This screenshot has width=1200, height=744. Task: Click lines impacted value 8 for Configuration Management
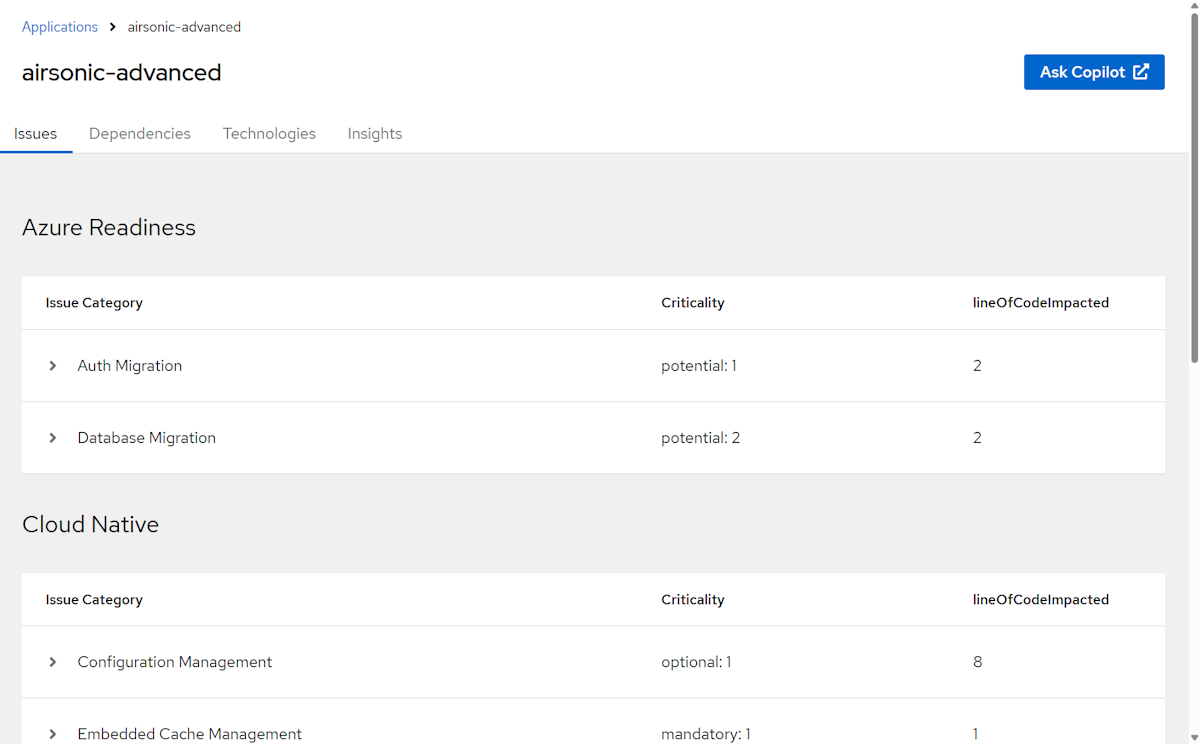click(x=978, y=662)
